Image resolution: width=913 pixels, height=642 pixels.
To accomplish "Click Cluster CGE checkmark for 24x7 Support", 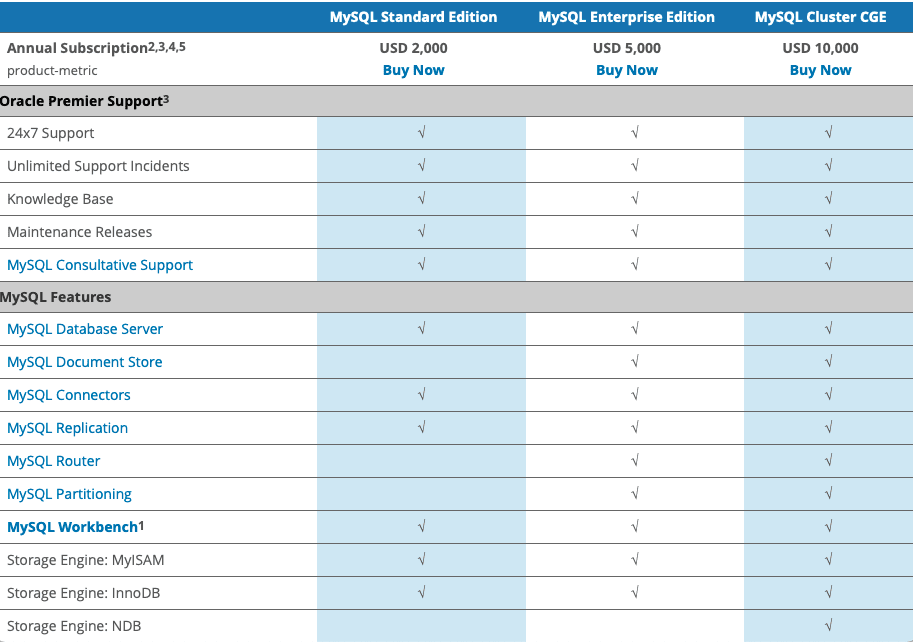I will (x=829, y=133).
